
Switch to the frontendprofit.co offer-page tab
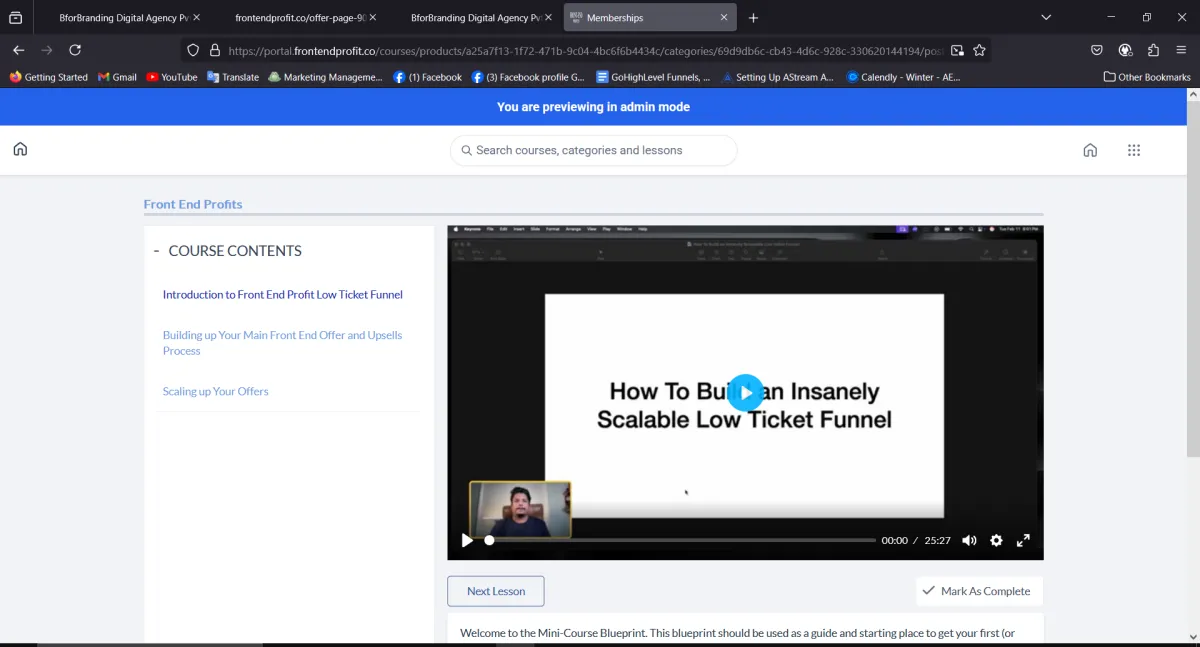pyautogui.click(x=300, y=18)
